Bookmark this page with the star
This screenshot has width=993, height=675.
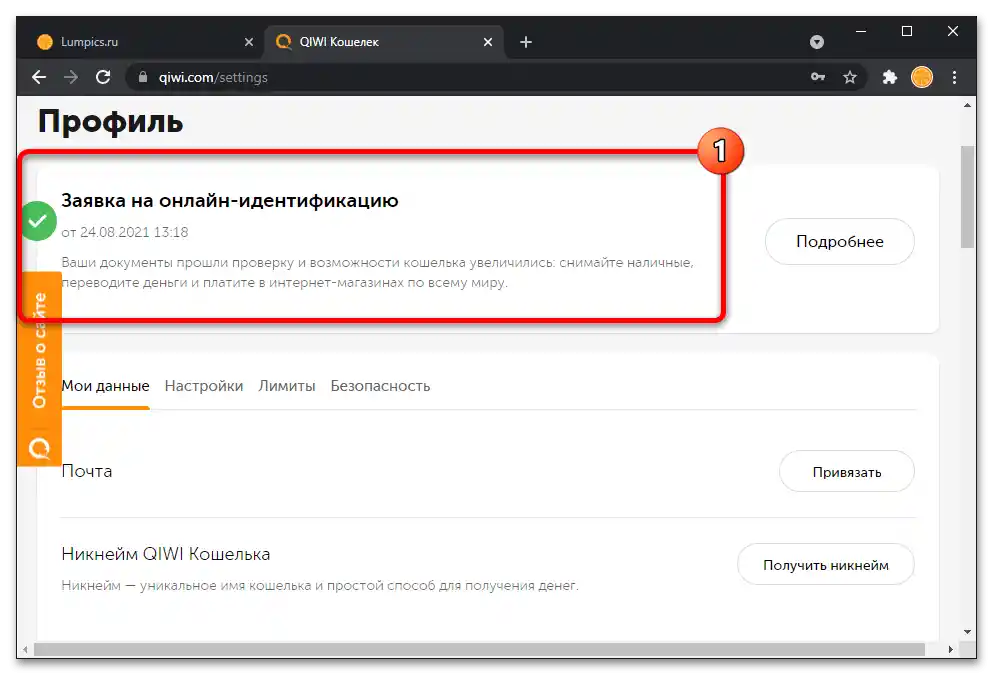tap(850, 77)
